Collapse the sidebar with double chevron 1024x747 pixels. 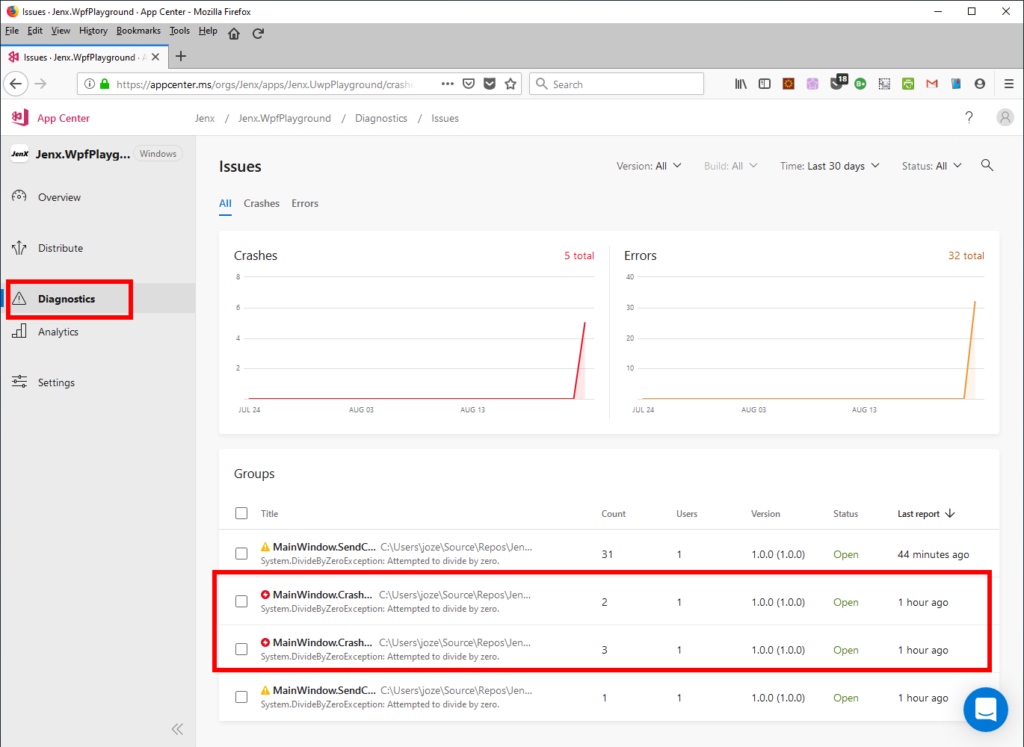coord(178,729)
